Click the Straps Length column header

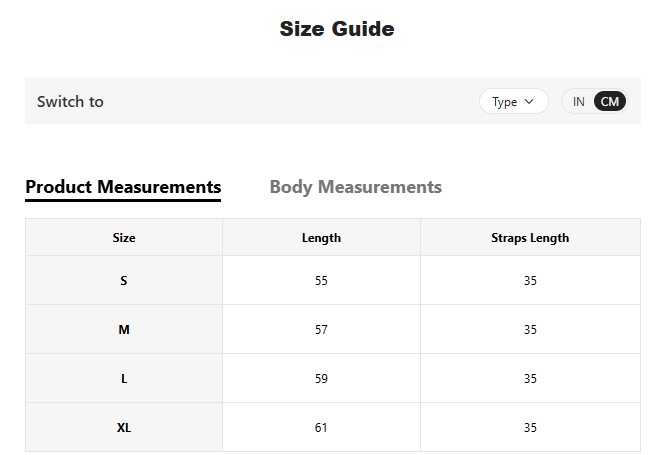[x=530, y=238]
